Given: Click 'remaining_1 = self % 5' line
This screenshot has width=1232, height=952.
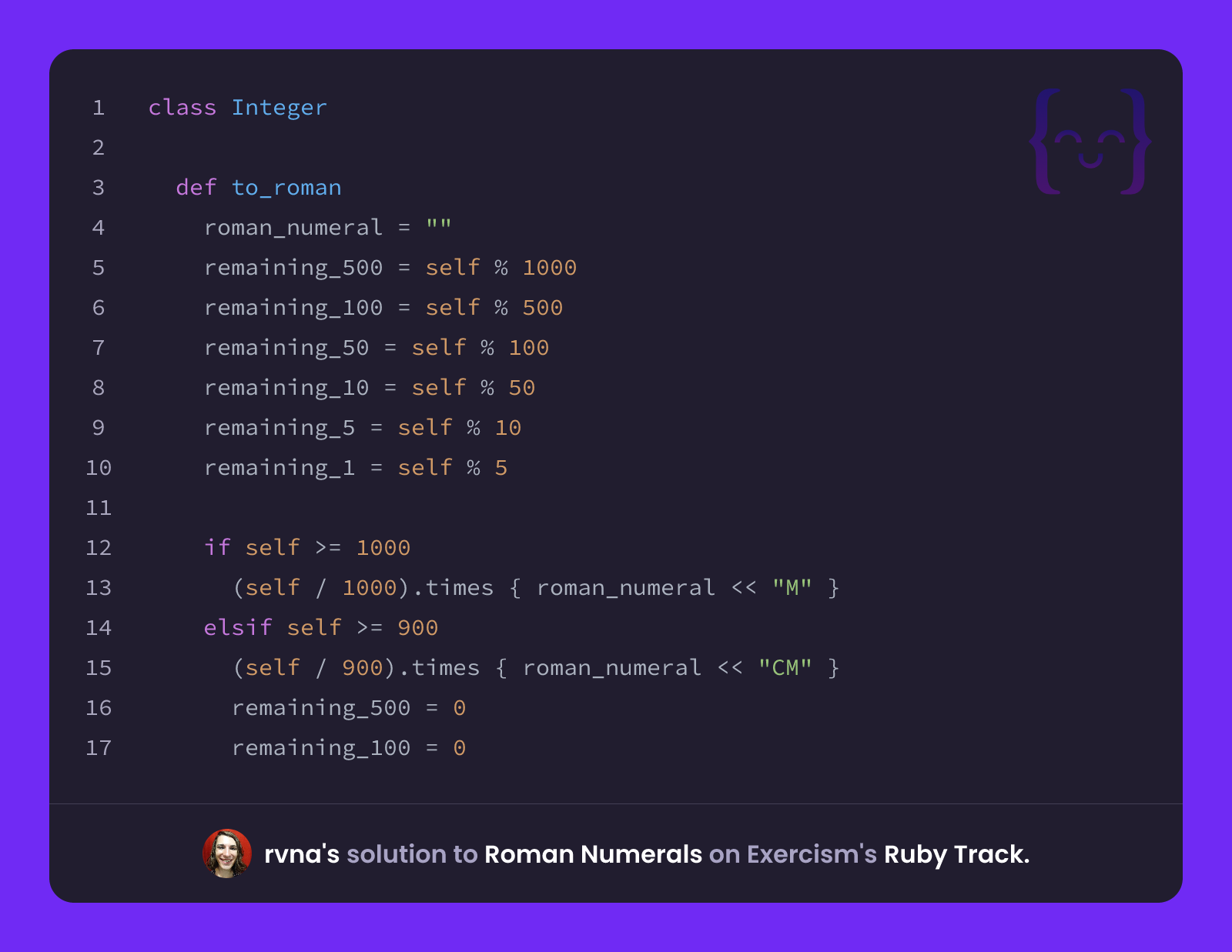Looking at the screenshot, I should click(356, 468).
